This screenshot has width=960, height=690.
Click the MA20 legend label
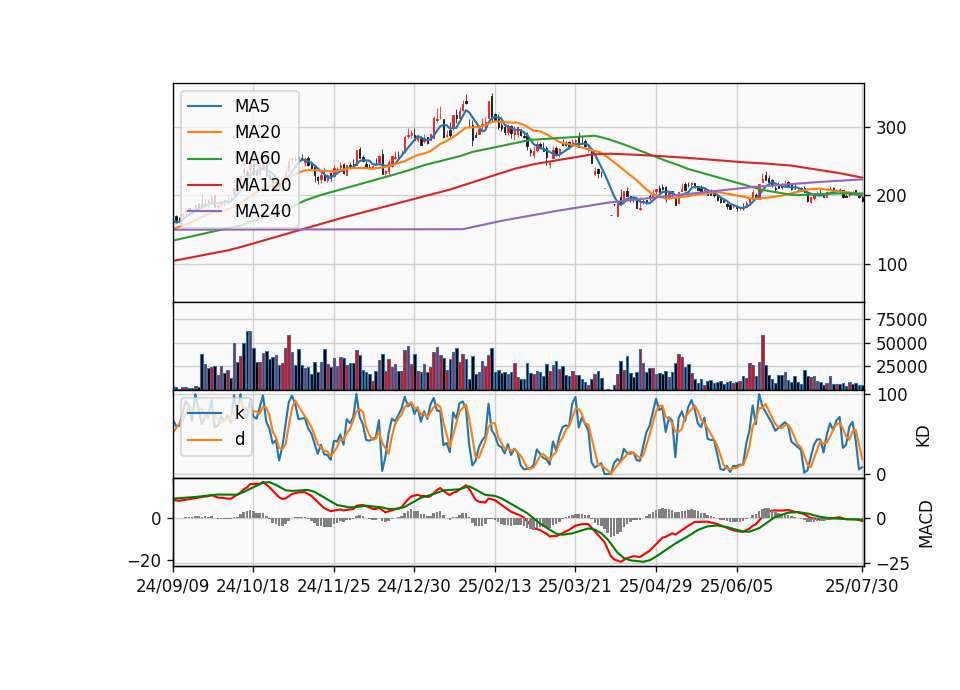(258, 132)
